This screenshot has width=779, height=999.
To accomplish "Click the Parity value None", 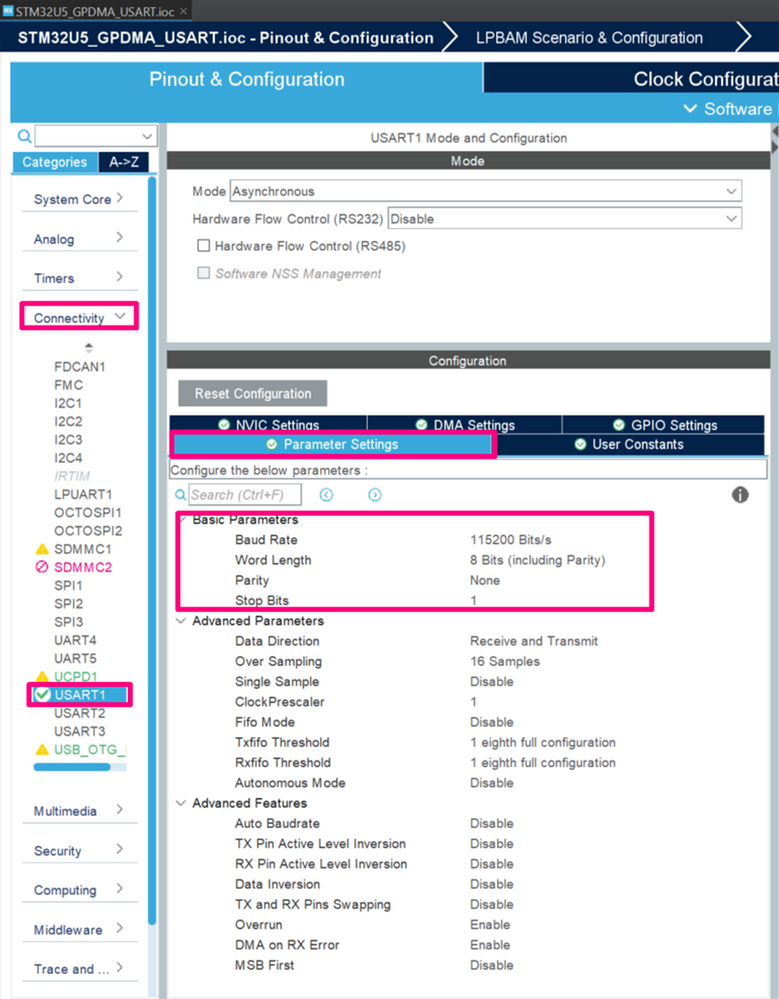I will pos(485,580).
